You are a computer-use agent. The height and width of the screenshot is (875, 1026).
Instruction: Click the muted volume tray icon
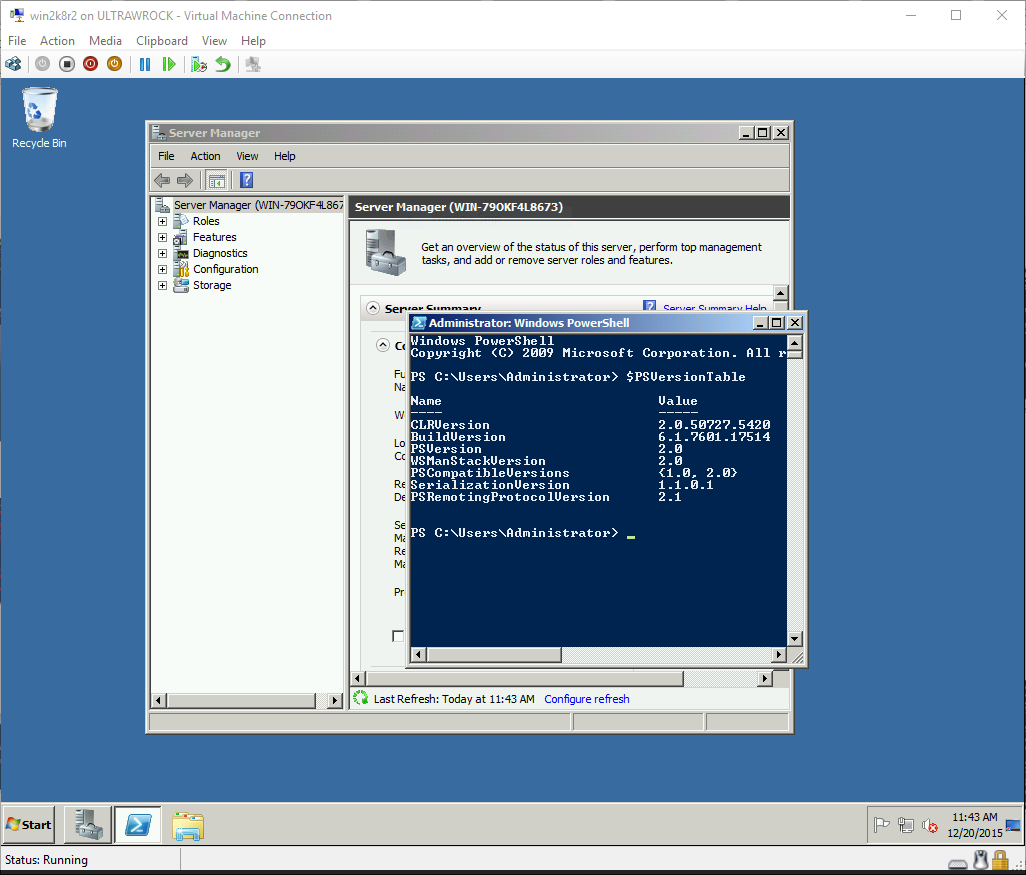click(930, 826)
